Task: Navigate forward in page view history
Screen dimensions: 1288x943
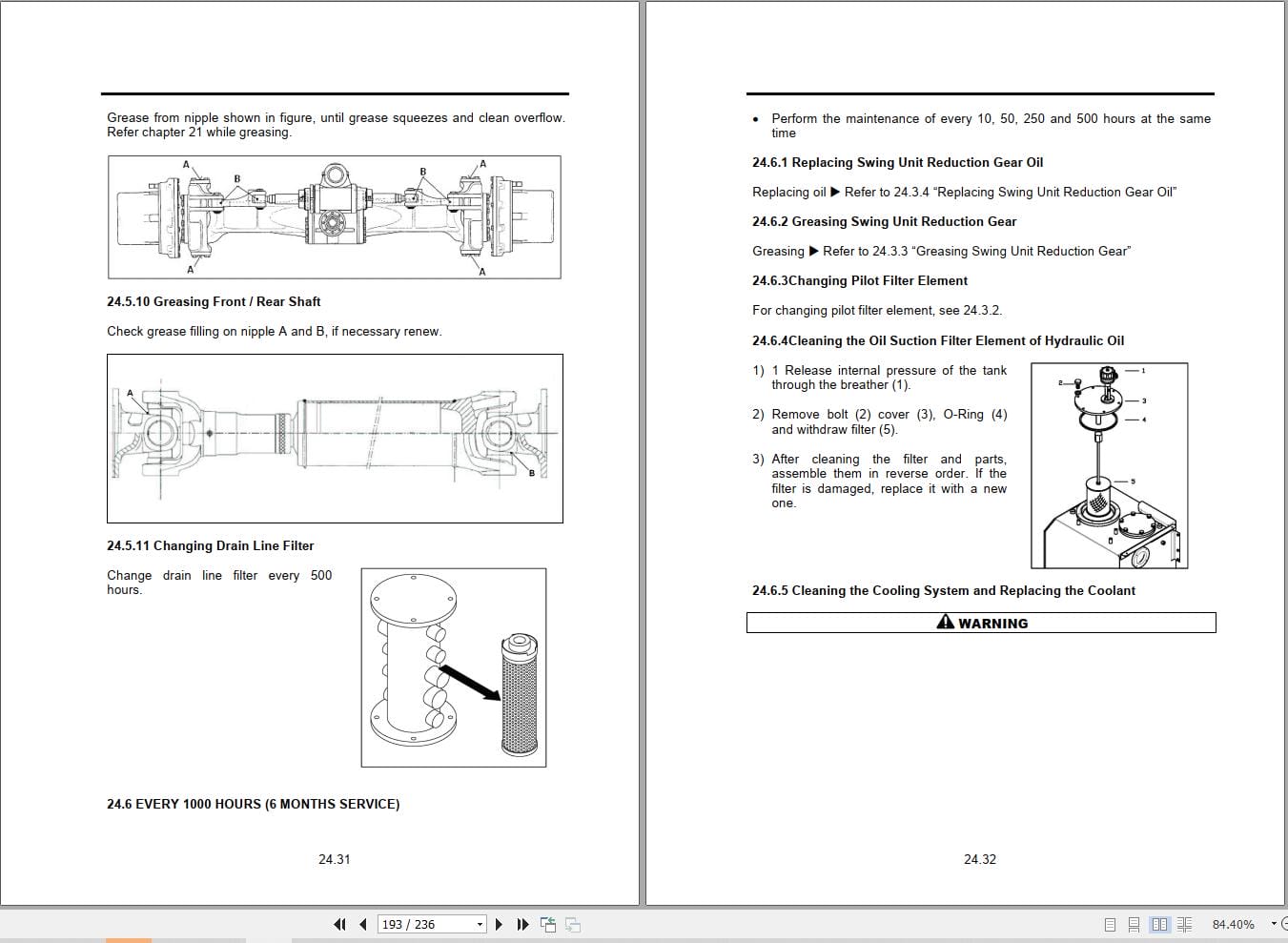Action: (x=572, y=924)
